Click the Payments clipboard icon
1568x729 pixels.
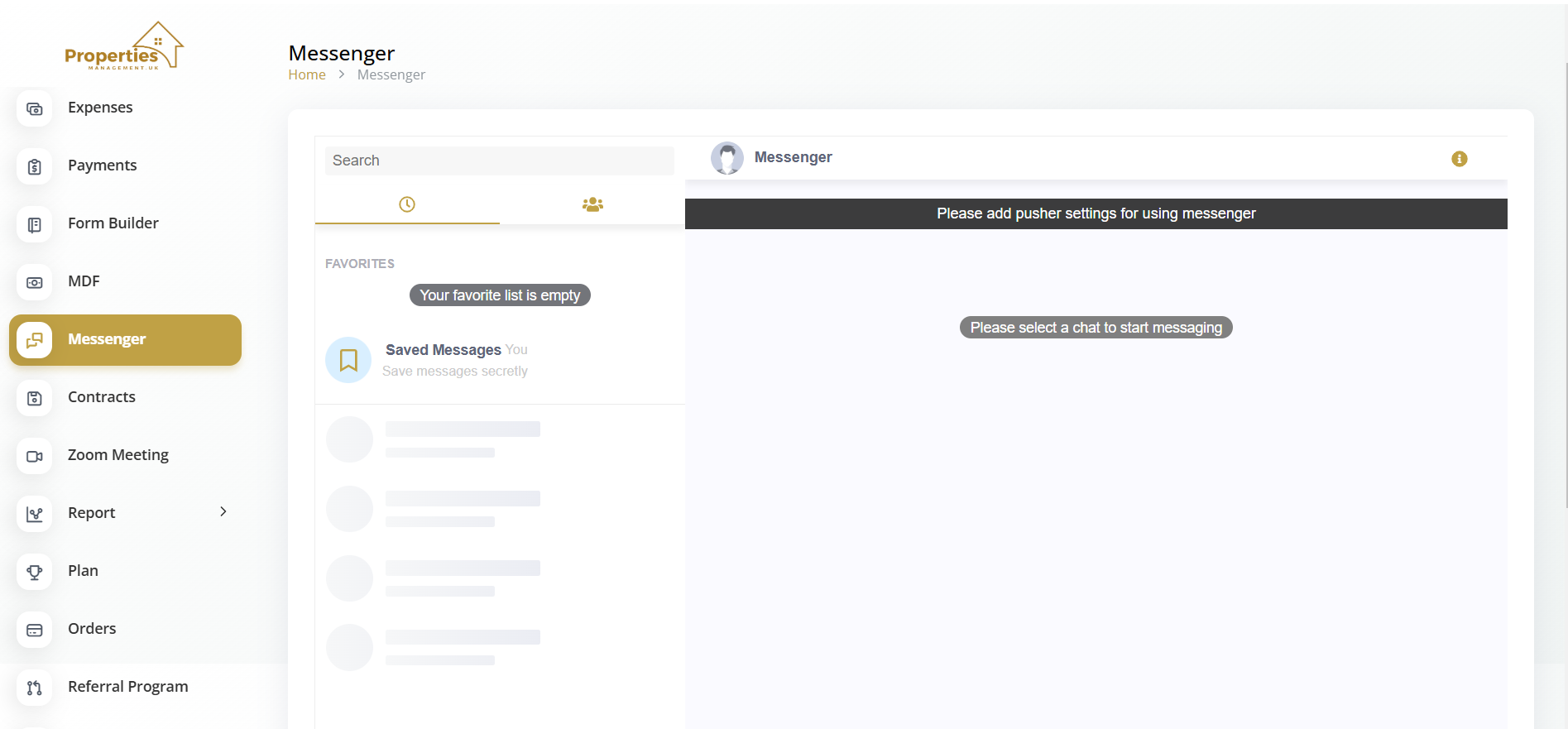[34, 166]
